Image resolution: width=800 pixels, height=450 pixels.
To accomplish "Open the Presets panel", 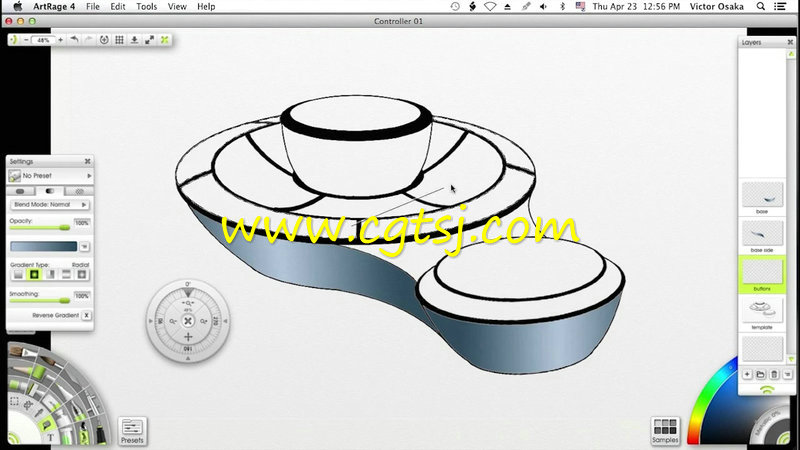I will [132, 431].
